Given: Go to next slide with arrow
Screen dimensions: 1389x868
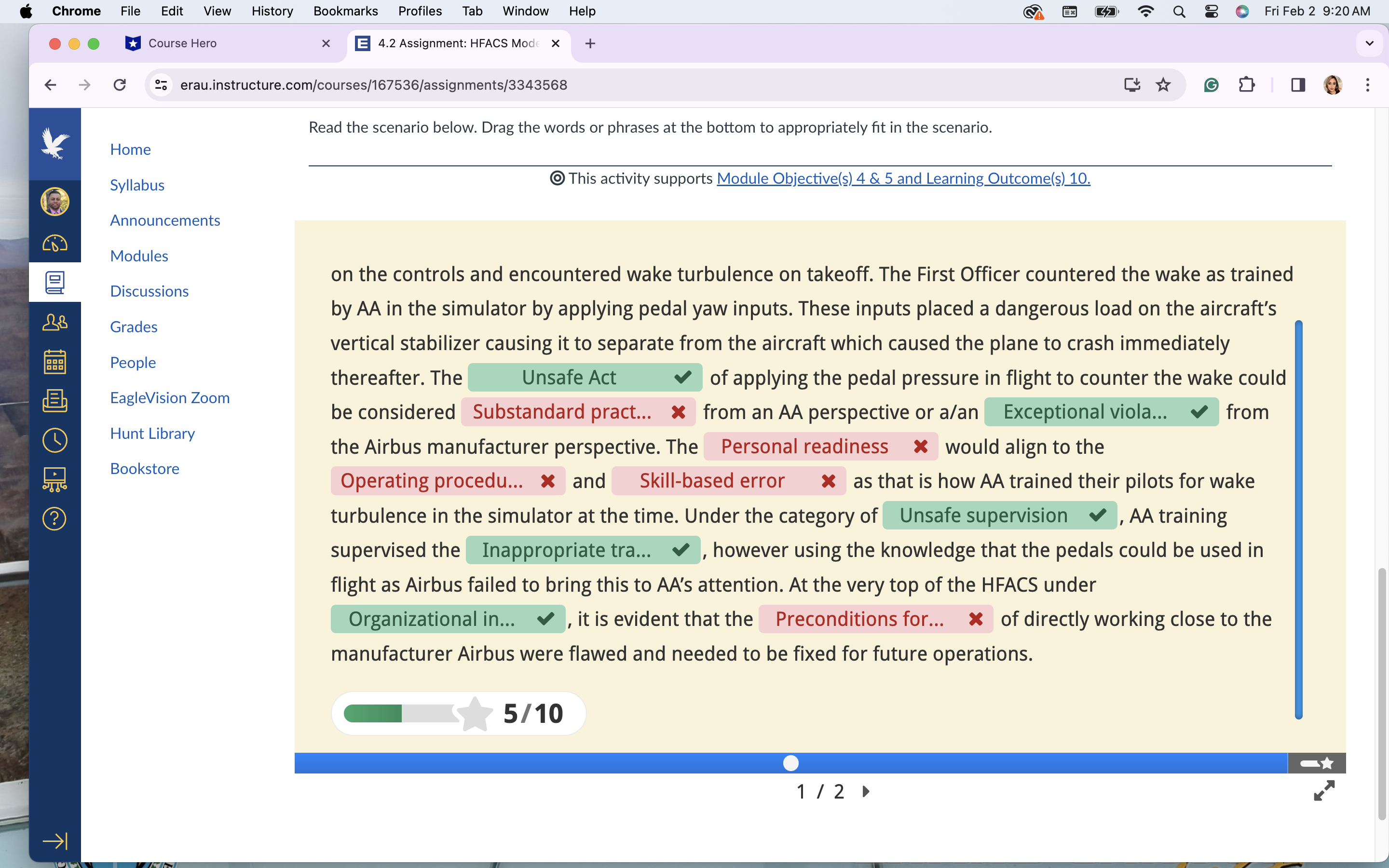Looking at the screenshot, I should 866,792.
